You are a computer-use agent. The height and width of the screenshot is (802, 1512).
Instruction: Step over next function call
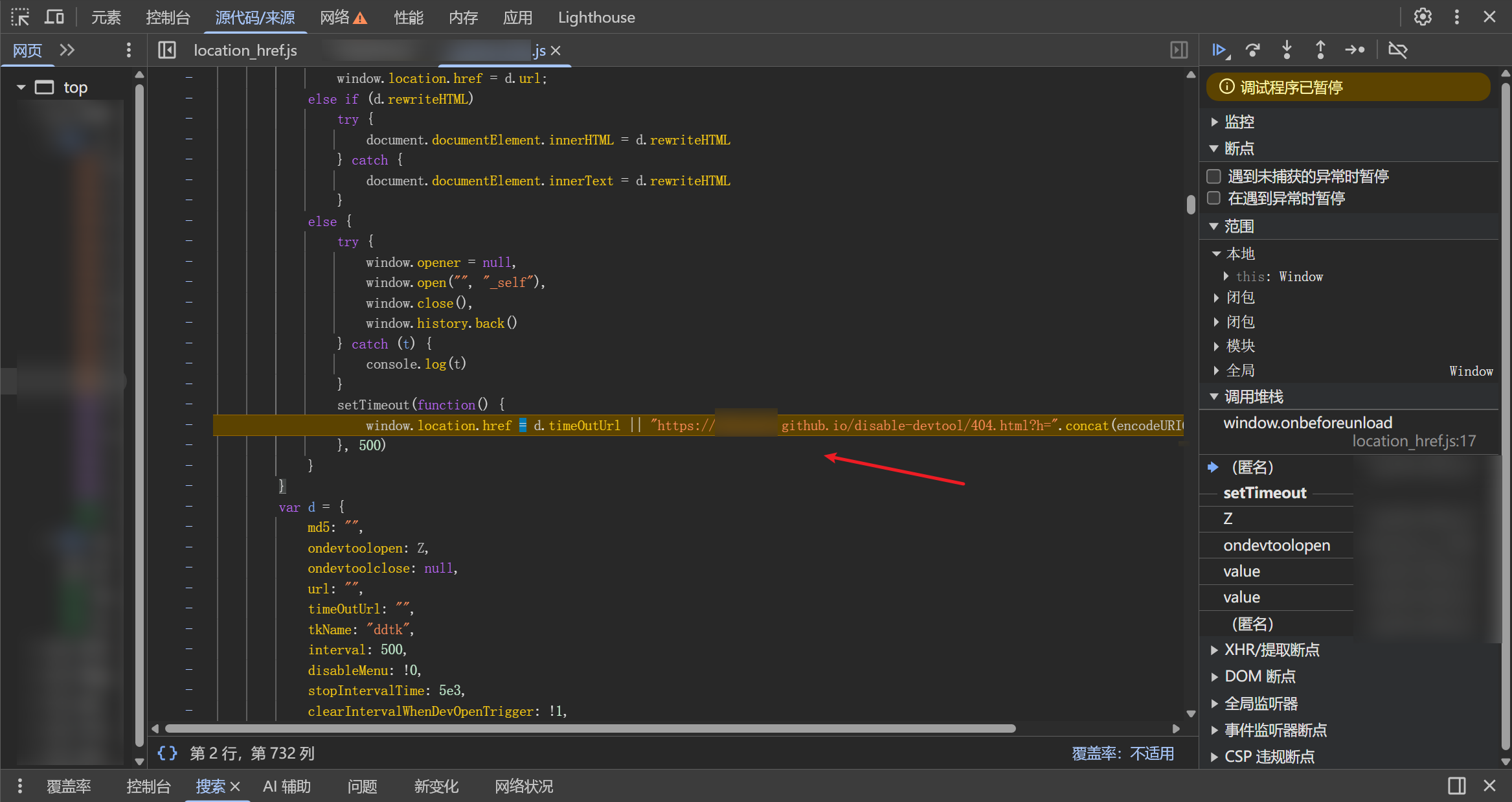(1253, 50)
